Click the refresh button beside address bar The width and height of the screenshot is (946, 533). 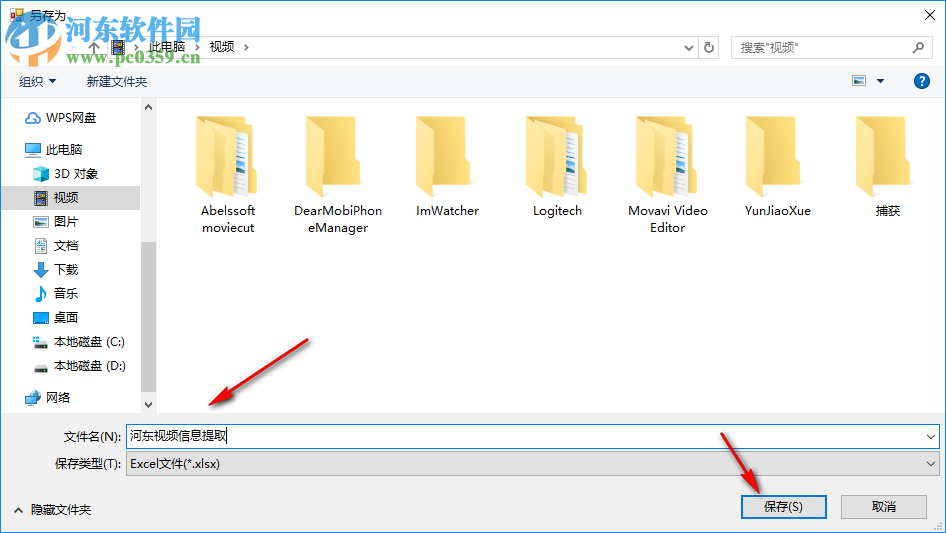pyautogui.click(x=709, y=47)
